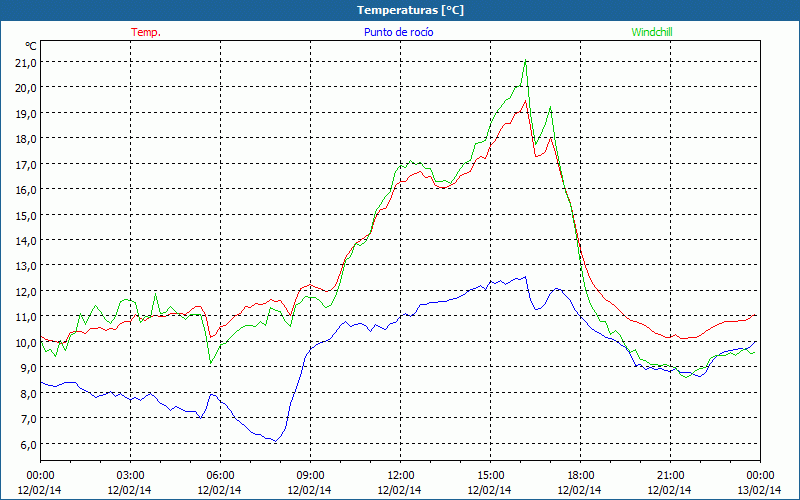The height and width of the screenshot is (500, 800).
Task: Click the '03:00' time axis label
Action: click(x=130, y=476)
